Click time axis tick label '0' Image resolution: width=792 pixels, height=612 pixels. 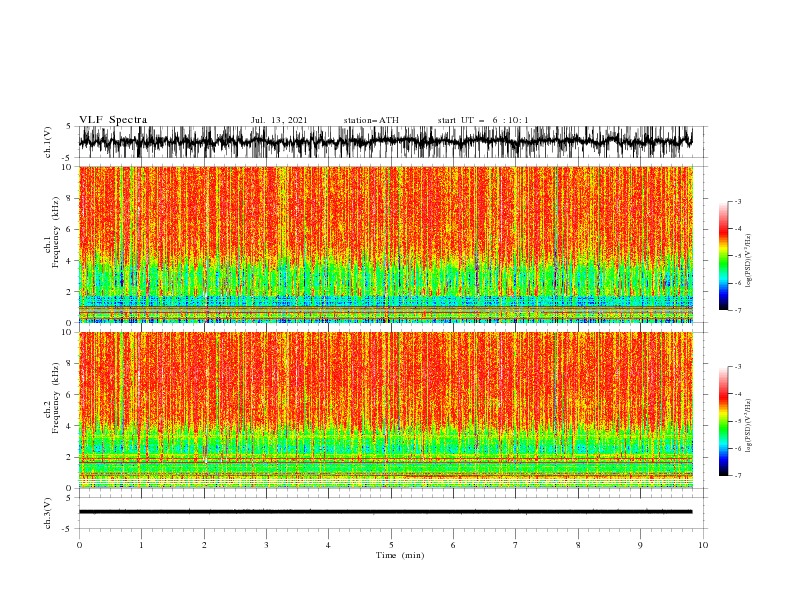point(79,545)
